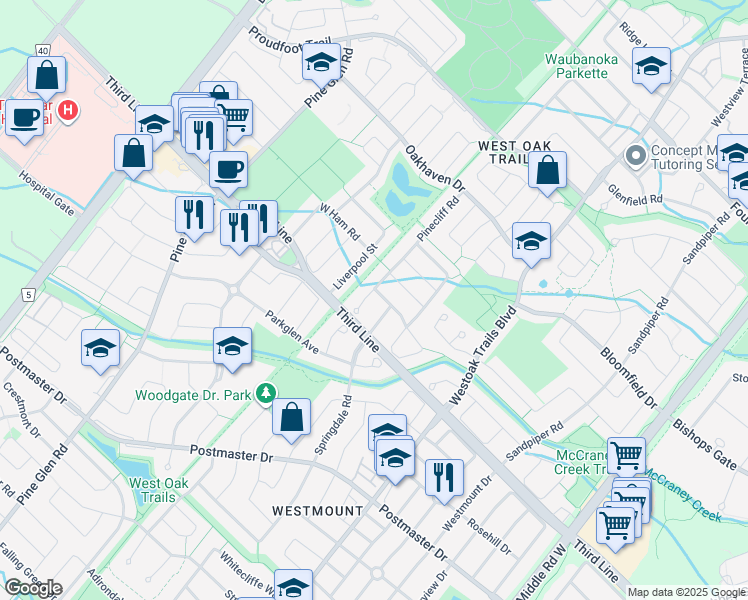This screenshot has width=748, height=600.
Task: Click the Bishops Gate street label
Action: click(705, 444)
